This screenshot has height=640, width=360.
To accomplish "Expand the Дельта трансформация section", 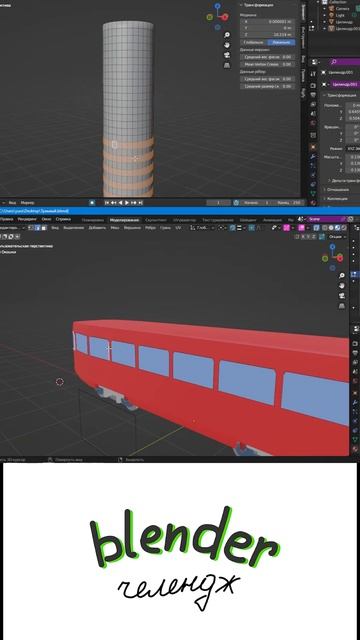I will pyautogui.click(x=344, y=180).
